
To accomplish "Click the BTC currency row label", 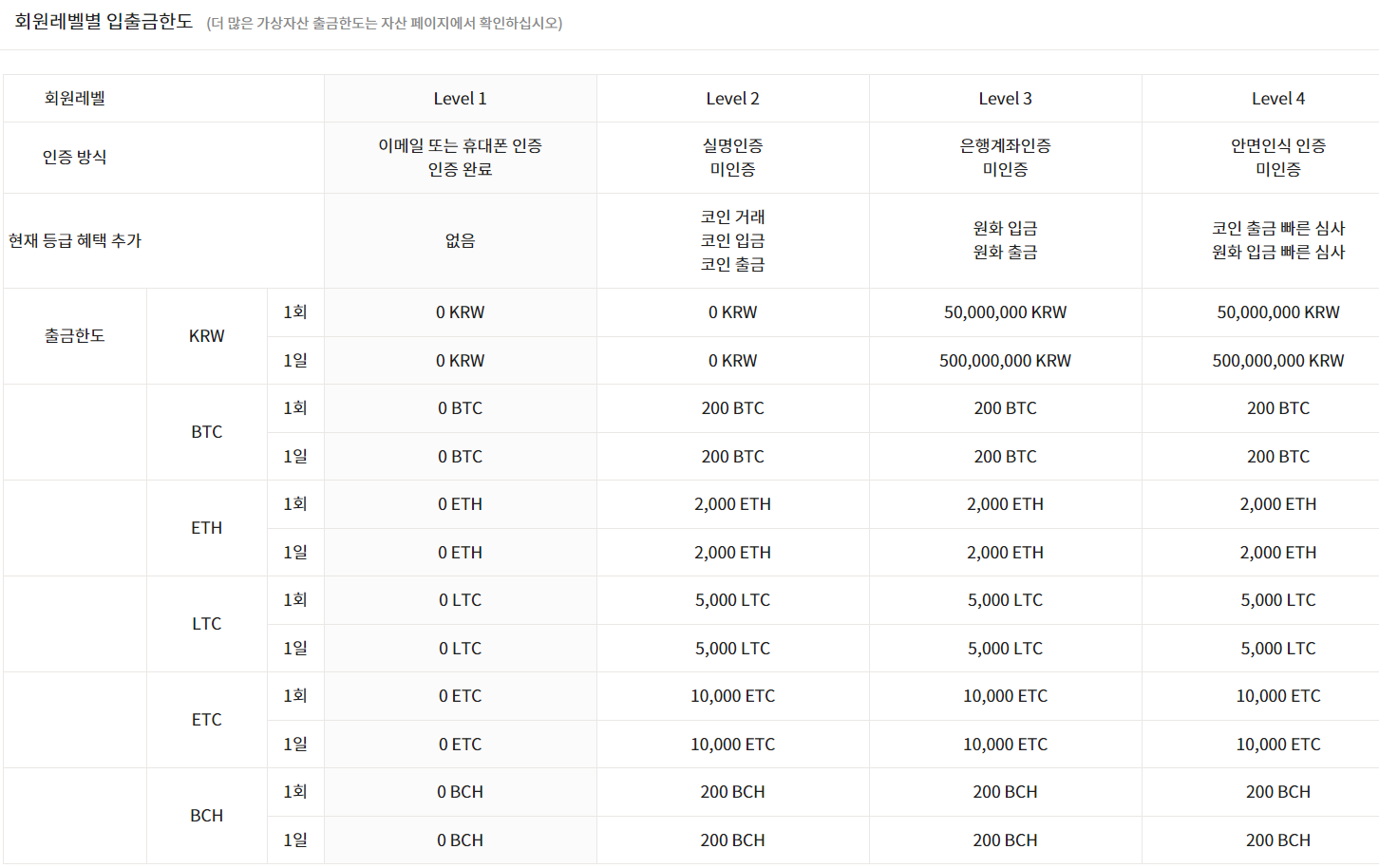I will (205, 432).
